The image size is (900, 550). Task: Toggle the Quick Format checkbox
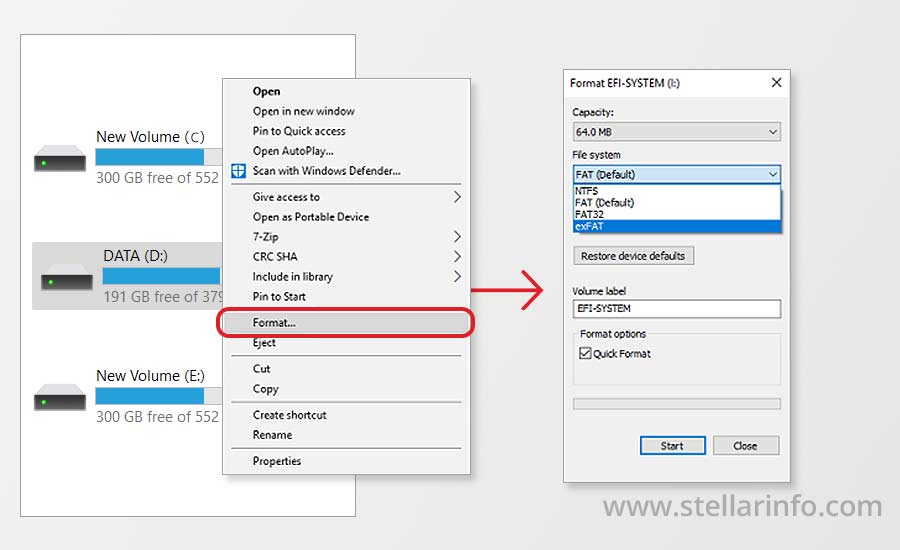coord(585,354)
